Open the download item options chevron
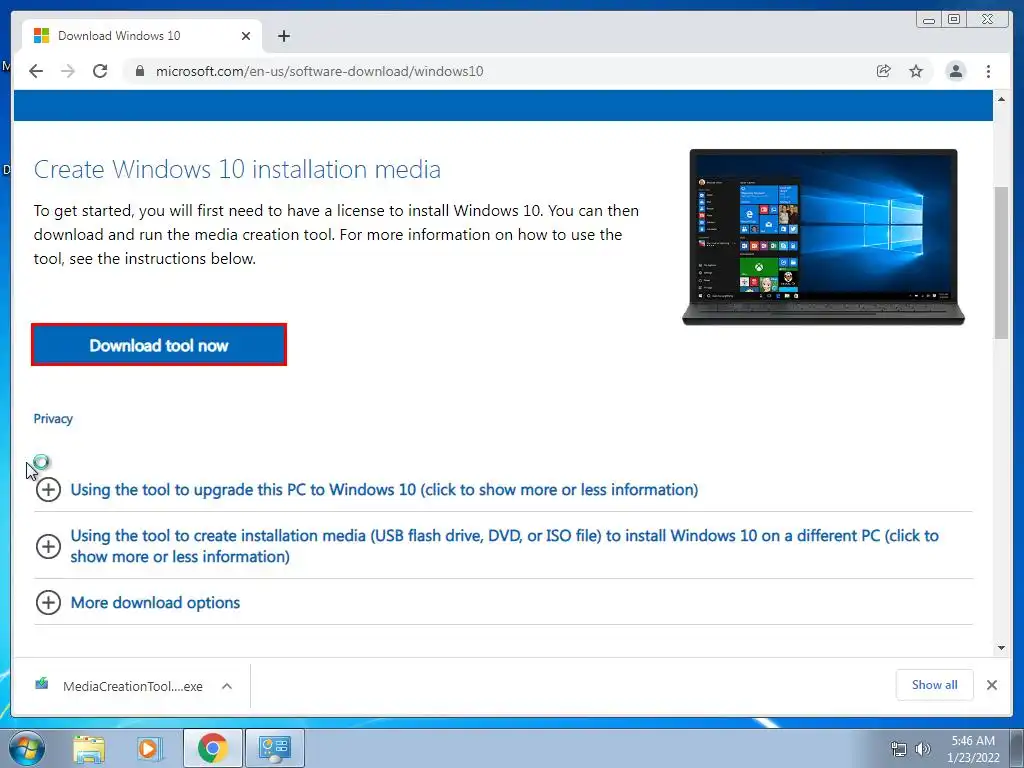 point(227,686)
